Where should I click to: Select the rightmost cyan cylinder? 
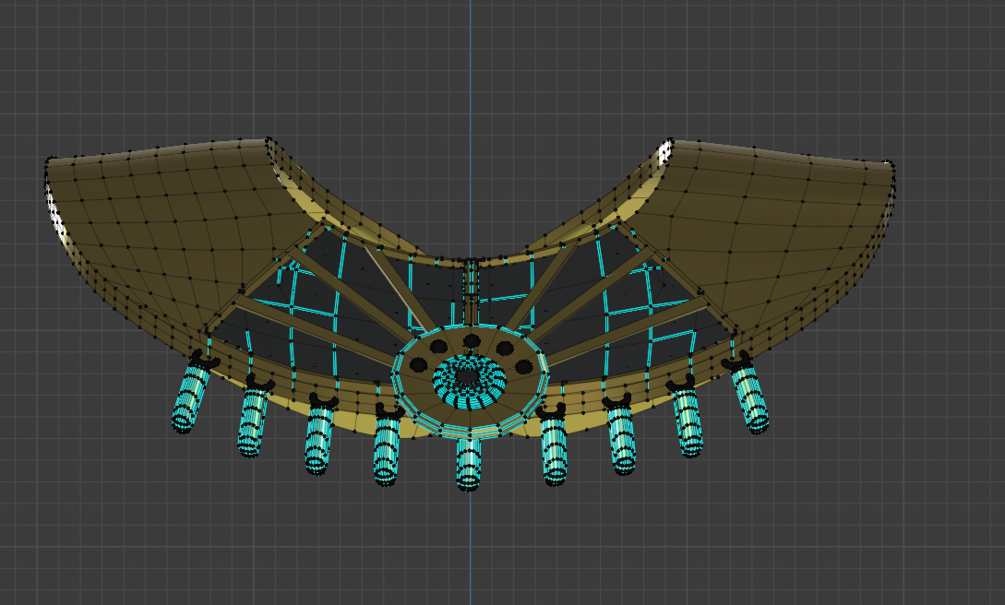(751, 399)
